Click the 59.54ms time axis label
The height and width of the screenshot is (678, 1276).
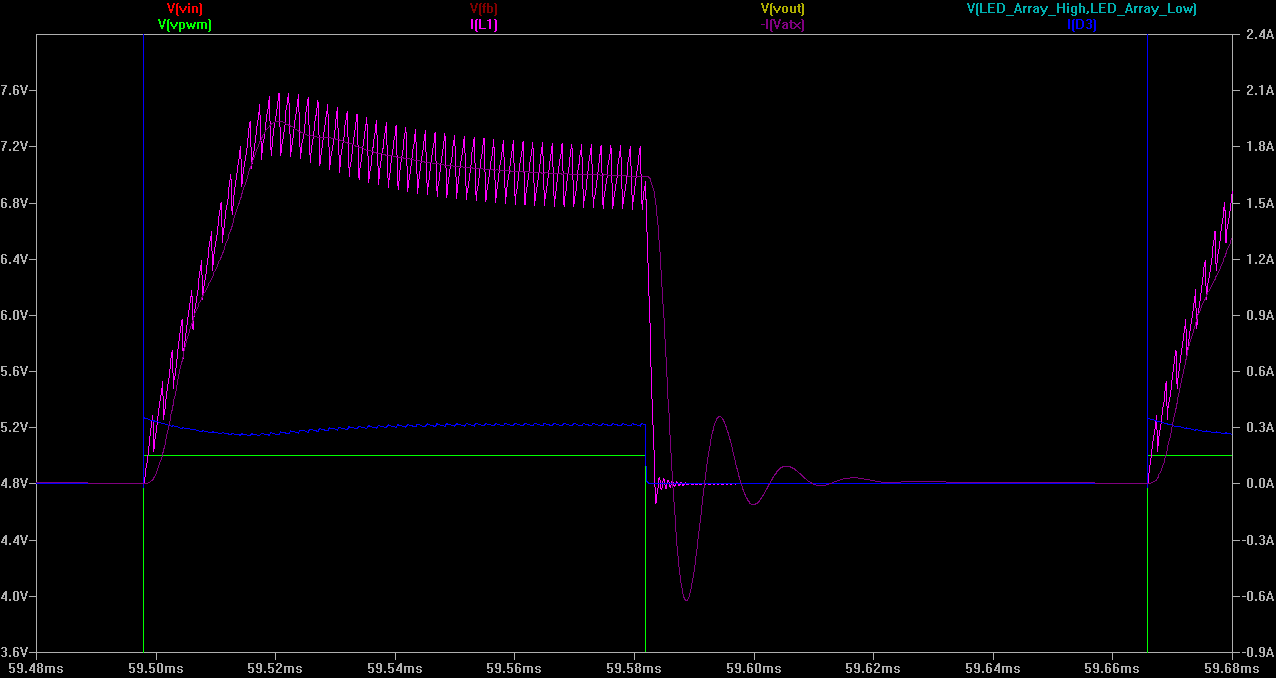395,668
